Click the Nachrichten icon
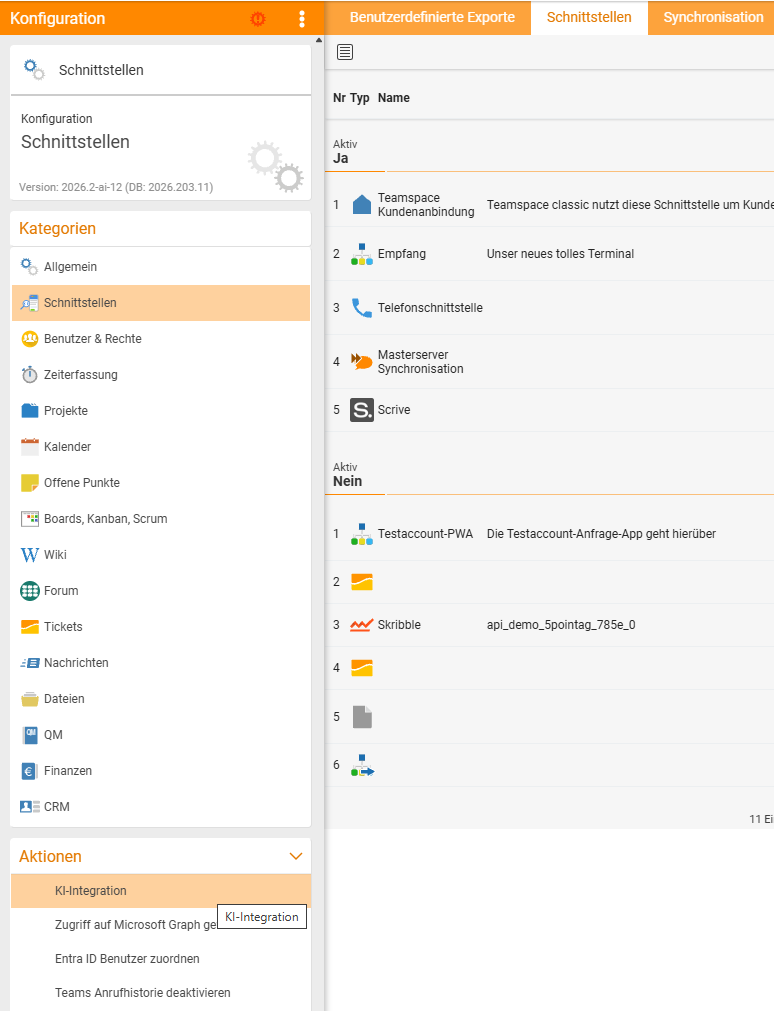 point(30,663)
